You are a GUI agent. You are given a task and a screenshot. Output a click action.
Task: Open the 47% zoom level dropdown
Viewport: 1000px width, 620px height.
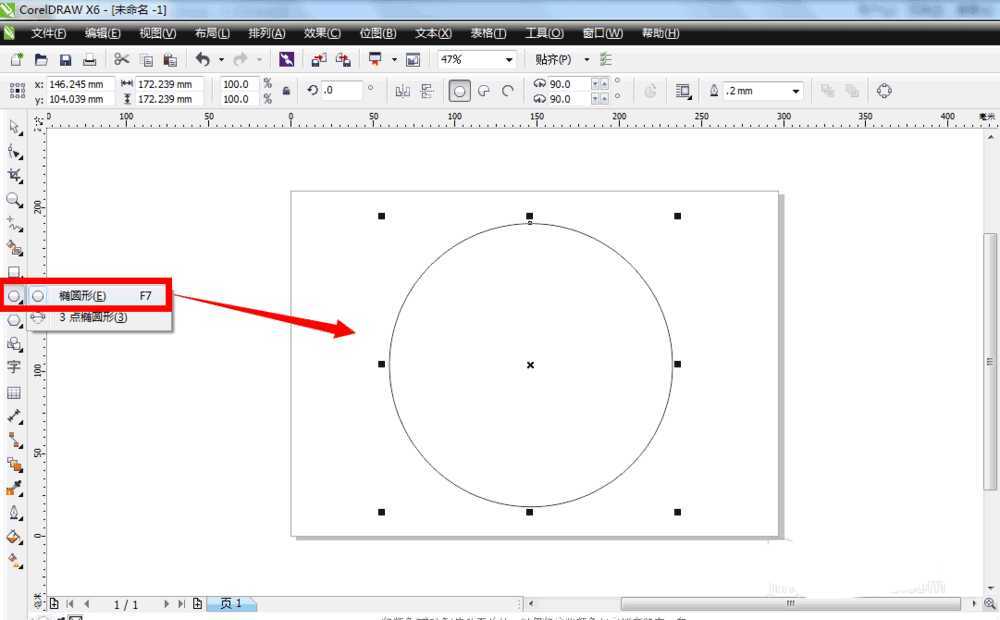[x=509, y=60]
